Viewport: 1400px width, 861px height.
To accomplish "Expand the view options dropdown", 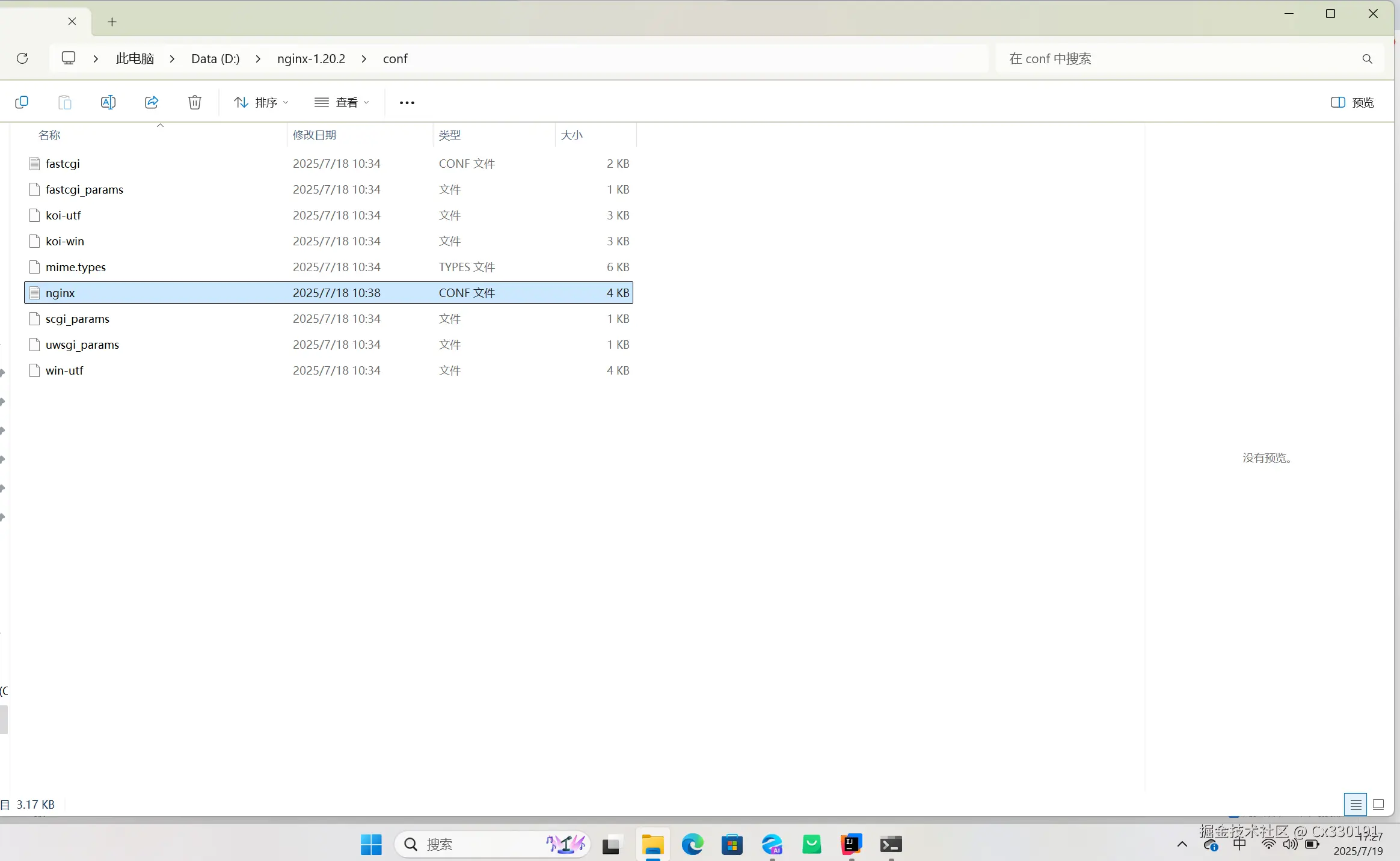I will click(342, 103).
